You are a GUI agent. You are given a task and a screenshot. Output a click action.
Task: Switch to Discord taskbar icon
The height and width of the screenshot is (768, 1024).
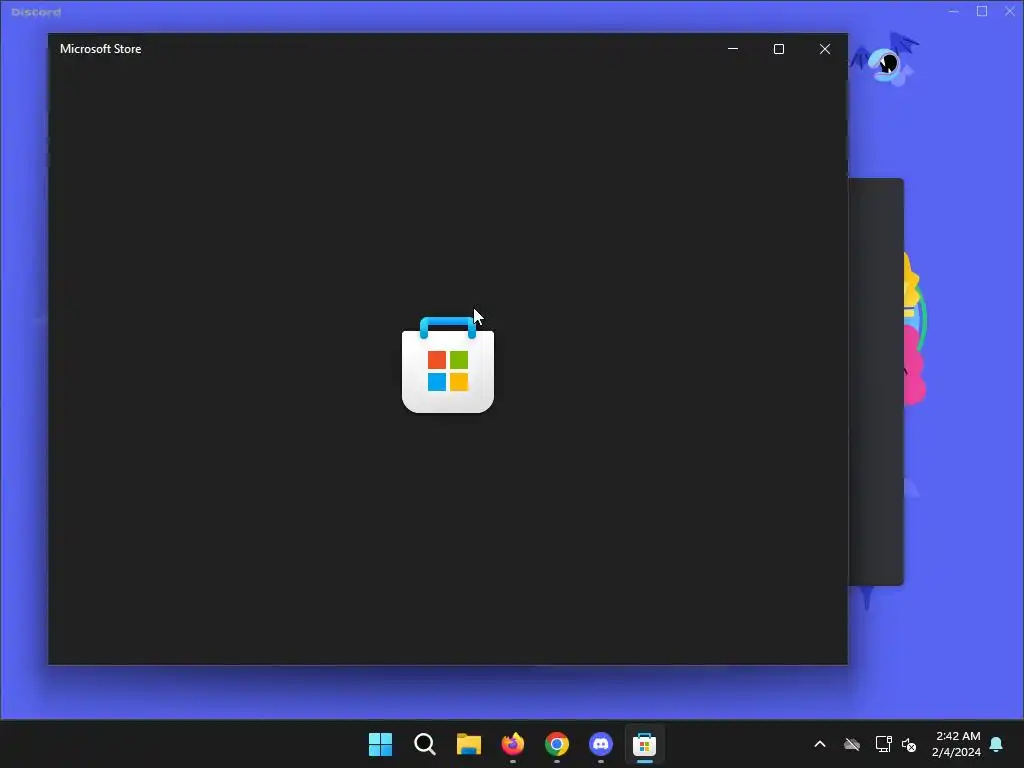tap(601, 744)
